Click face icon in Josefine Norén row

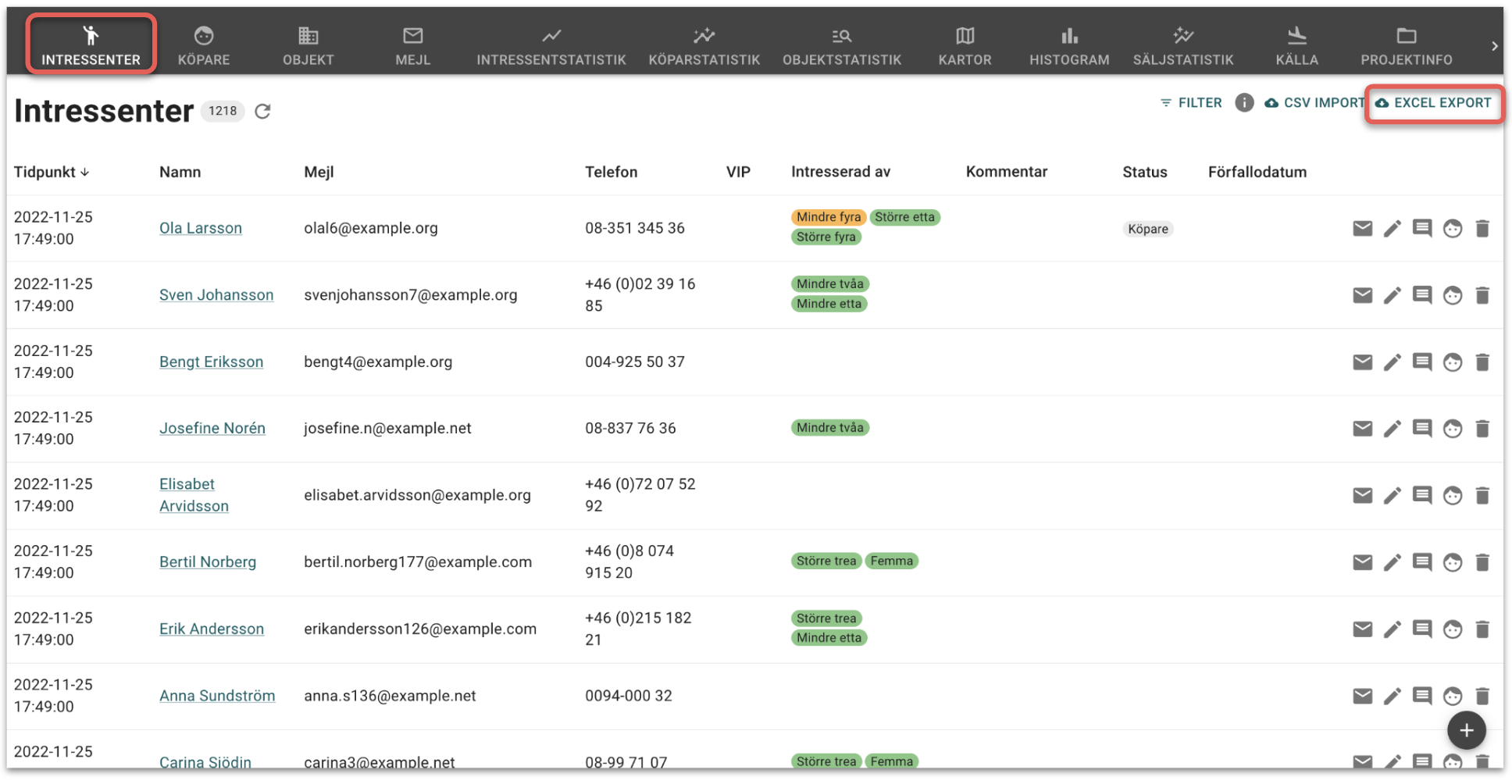click(x=1452, y=429)
